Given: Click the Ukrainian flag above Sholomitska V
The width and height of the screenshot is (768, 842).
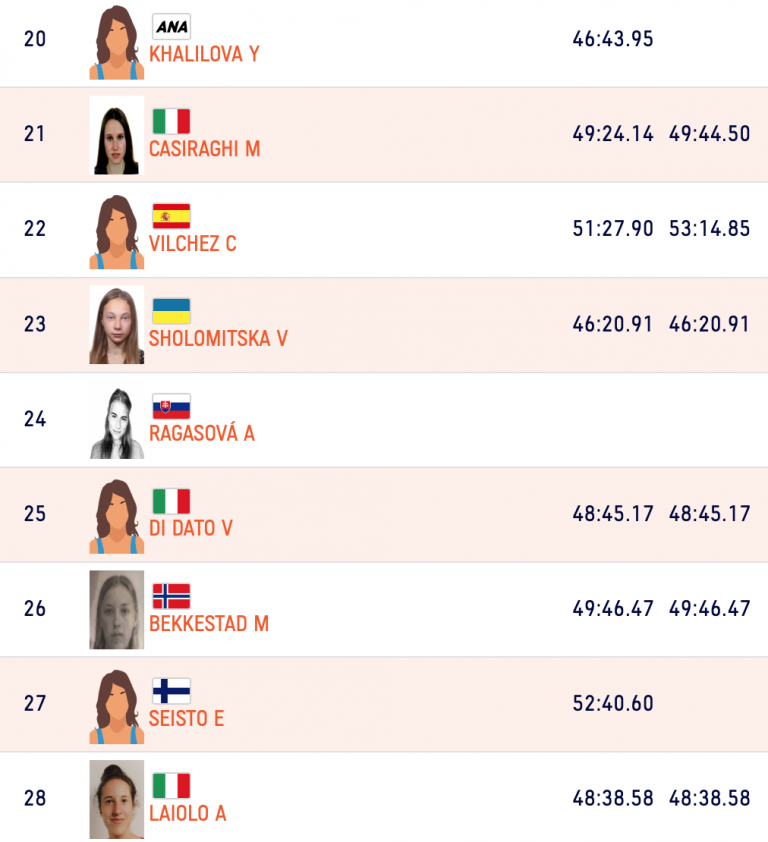Looking at the screenshot, I should pos(171,311).
